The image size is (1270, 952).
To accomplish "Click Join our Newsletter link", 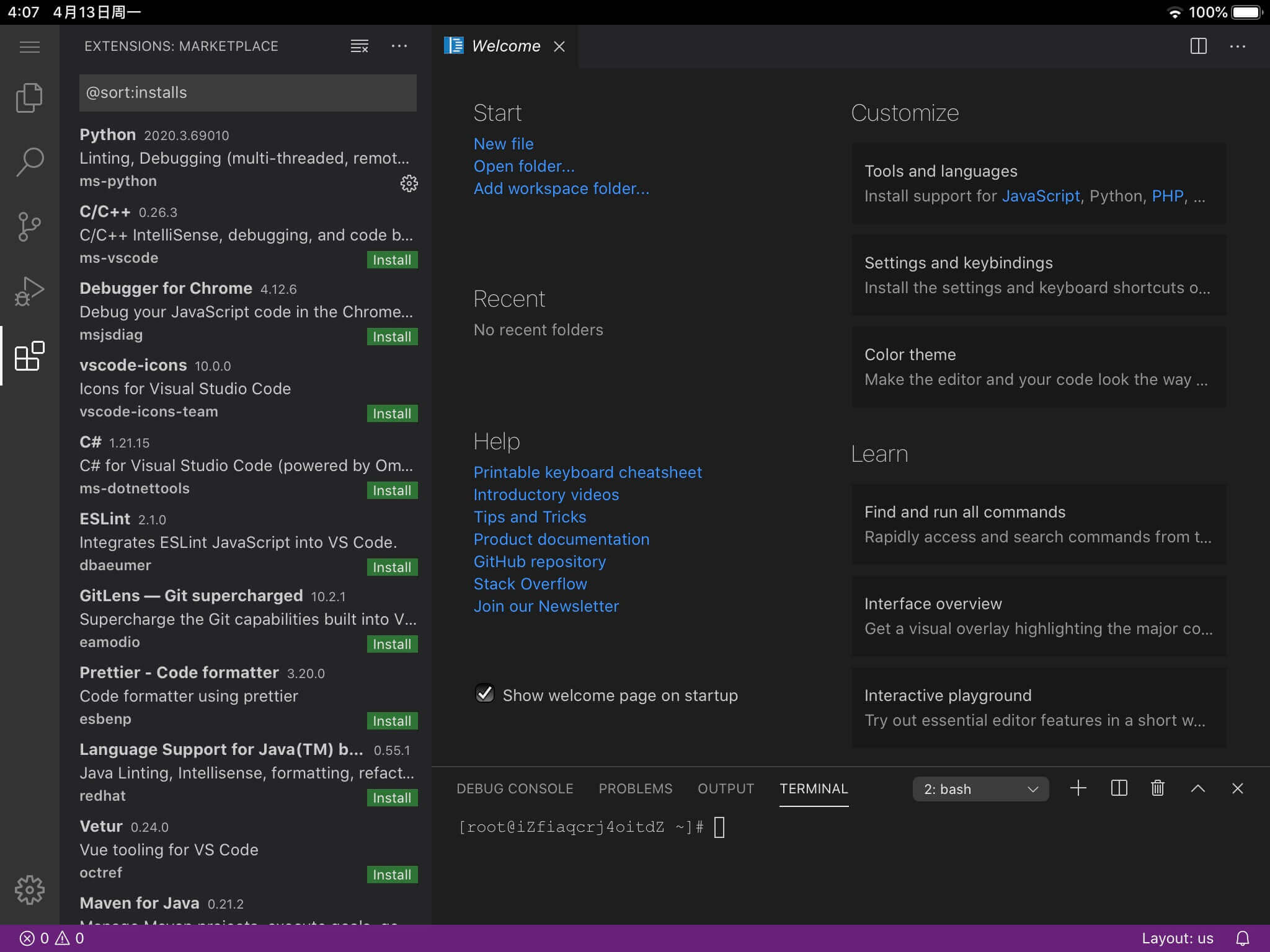I will [x=546, y=606].
